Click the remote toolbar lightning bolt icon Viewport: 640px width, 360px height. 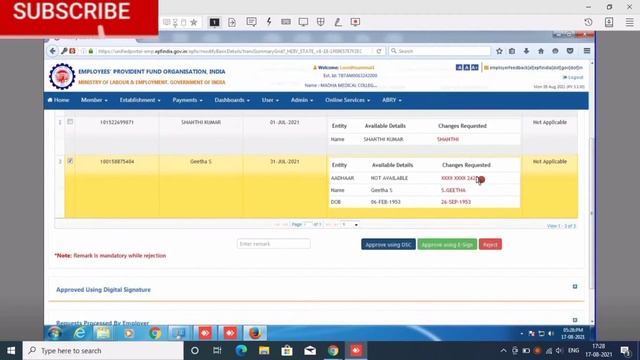pos(269,22)
